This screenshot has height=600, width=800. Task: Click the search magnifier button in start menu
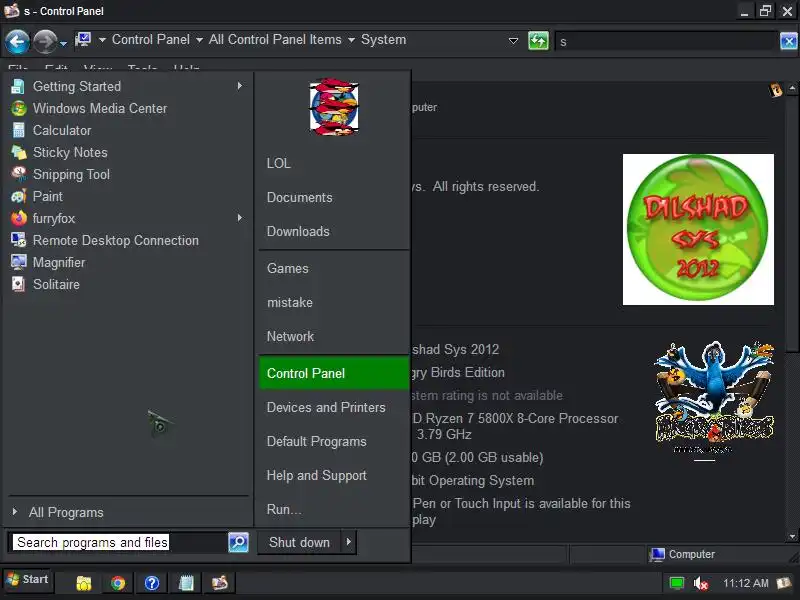tap(238, 542)
